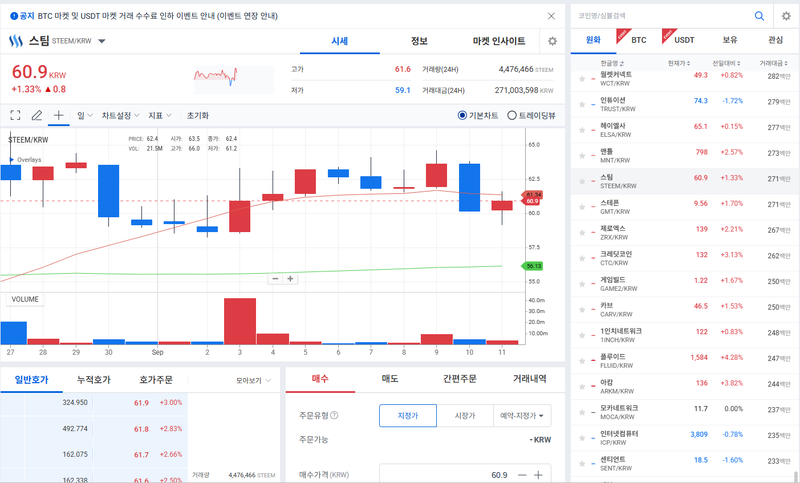The image size is (800, 483).
Task: Select the 기본차트 radio button
Action: (x=462, y=115)
